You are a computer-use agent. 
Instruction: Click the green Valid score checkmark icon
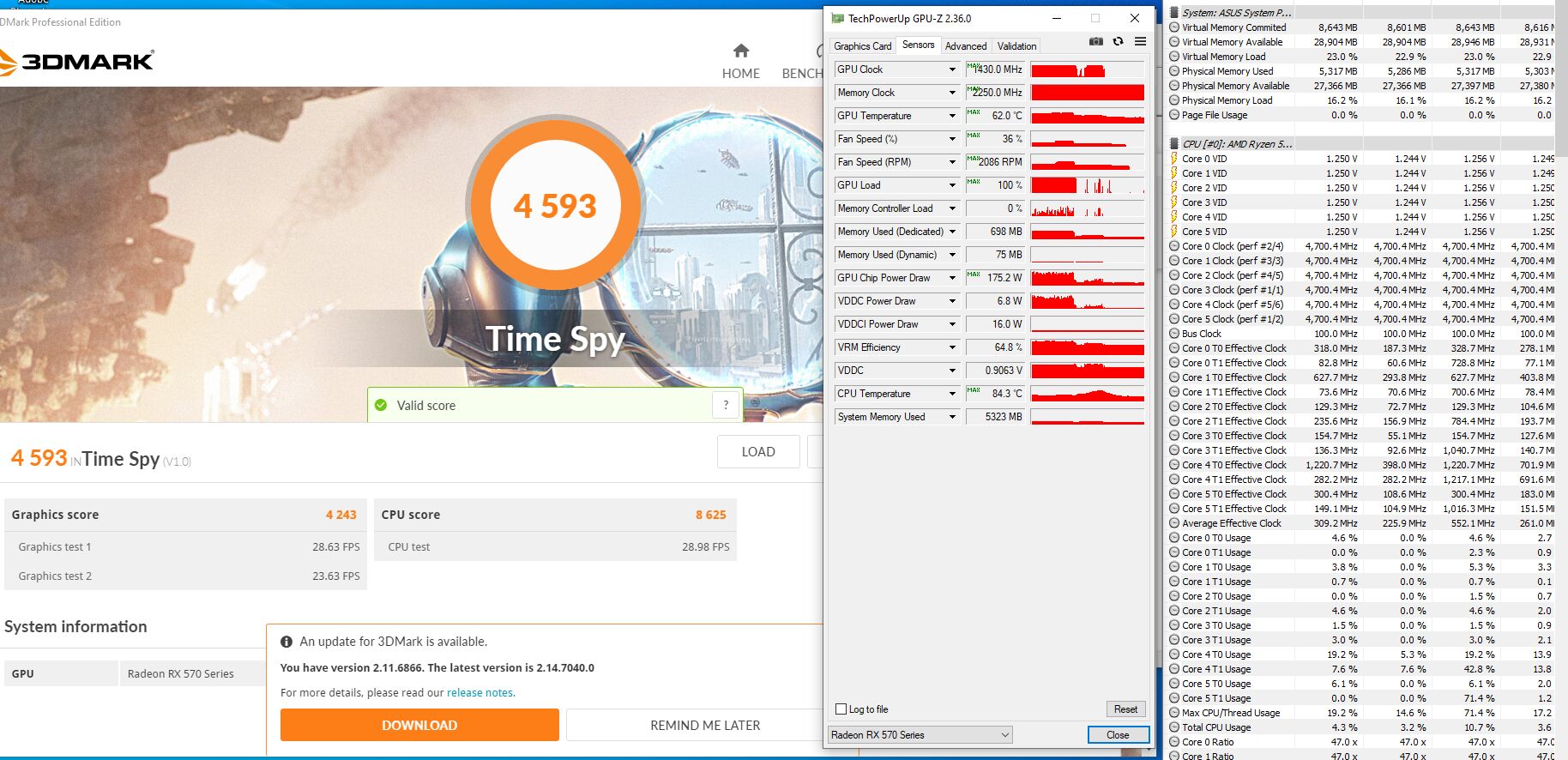pyautogui.click(x=381, y=405)
